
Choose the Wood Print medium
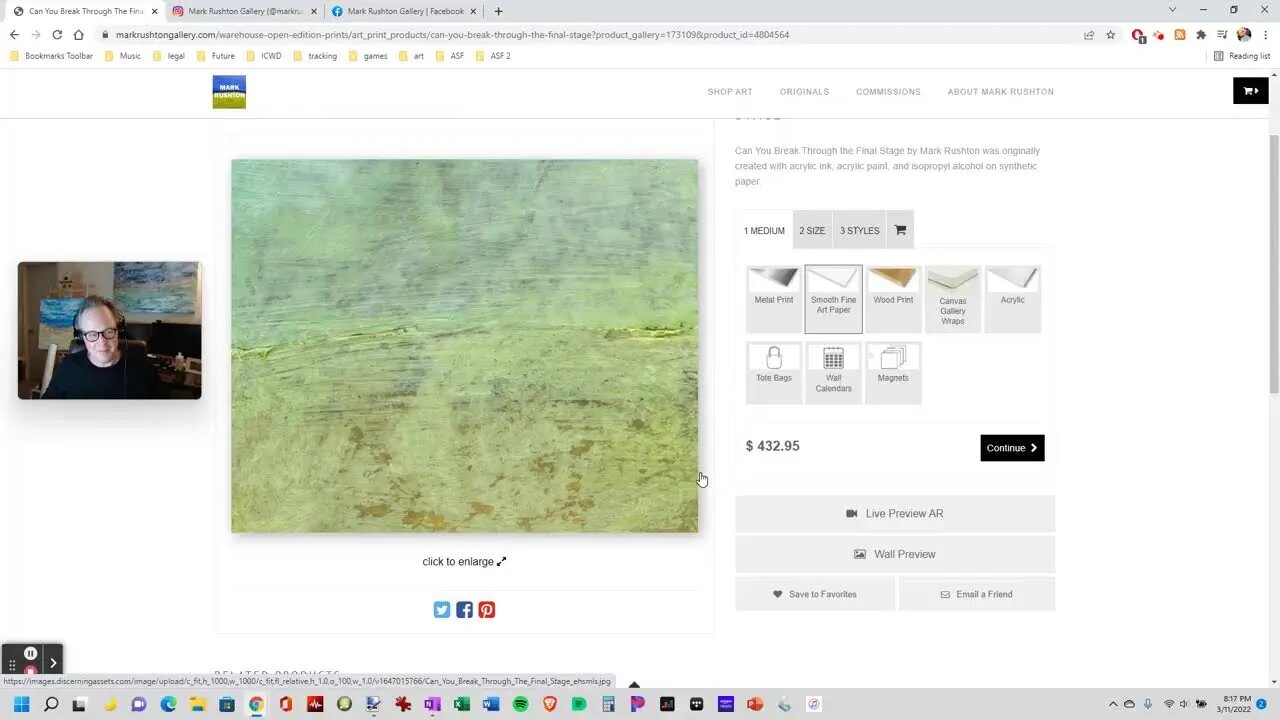click(x=893, y=299)
